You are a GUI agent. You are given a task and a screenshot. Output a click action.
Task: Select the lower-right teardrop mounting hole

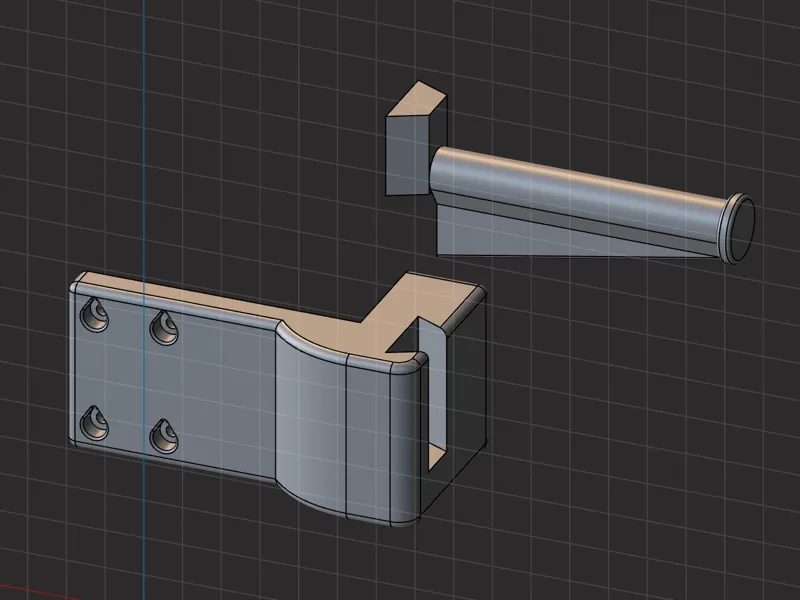164,436
